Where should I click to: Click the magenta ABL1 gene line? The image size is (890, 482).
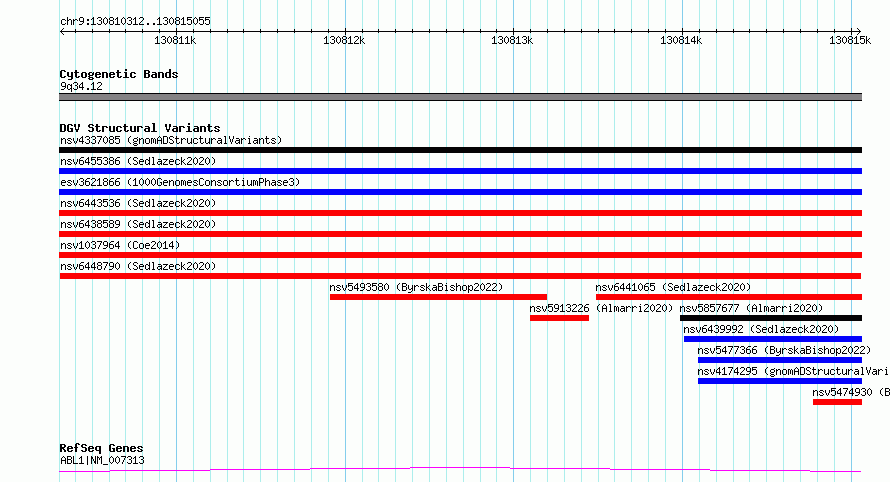click(460, 469)
